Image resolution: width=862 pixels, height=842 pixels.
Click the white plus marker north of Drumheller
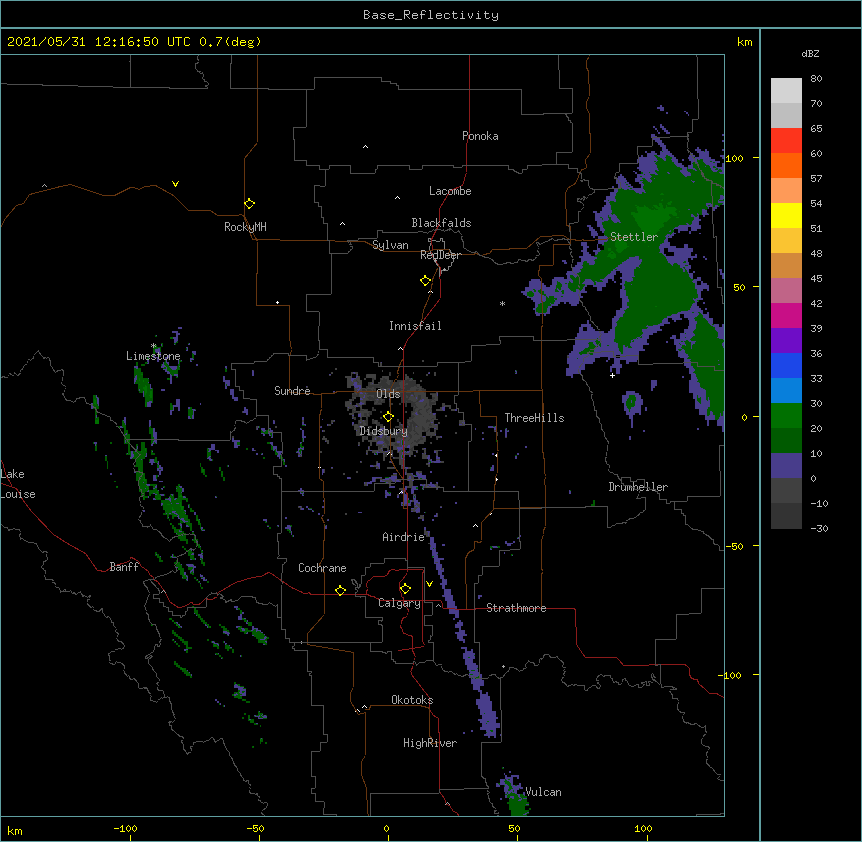(612, 375)
